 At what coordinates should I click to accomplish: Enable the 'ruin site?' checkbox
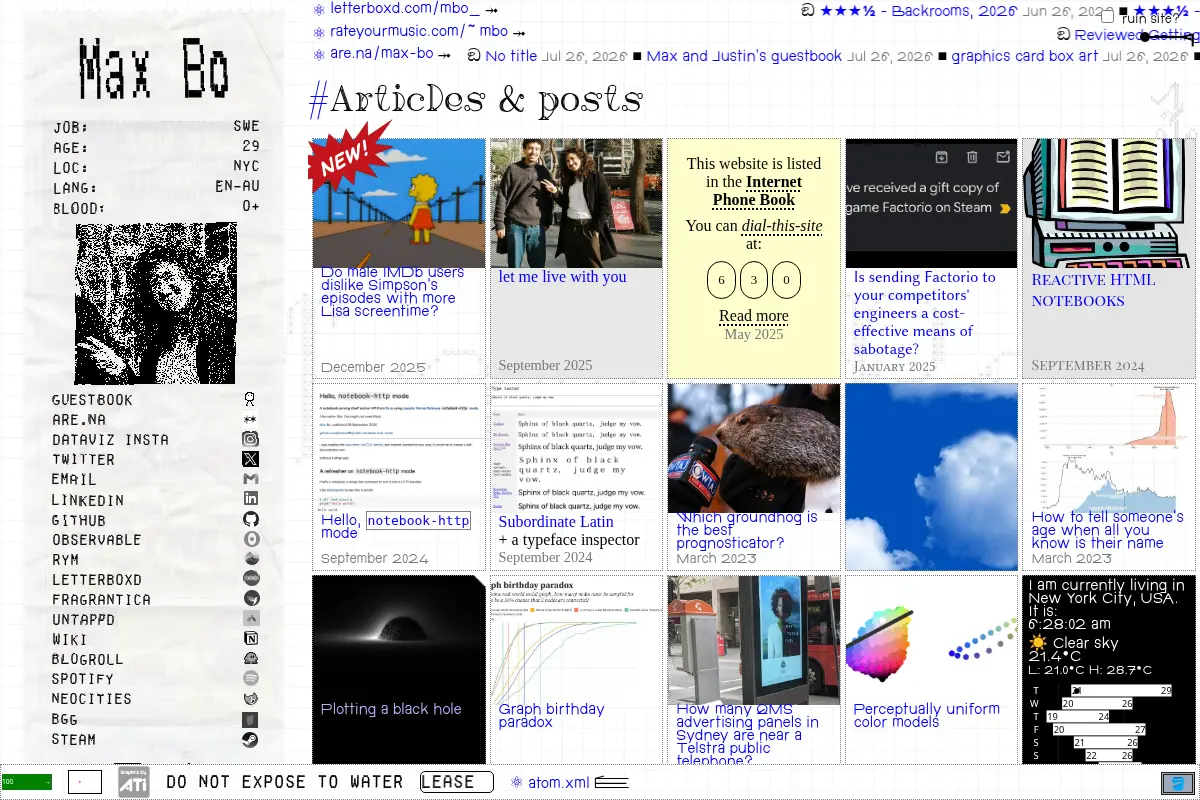pyautogui.click(x=1107, y=17)
